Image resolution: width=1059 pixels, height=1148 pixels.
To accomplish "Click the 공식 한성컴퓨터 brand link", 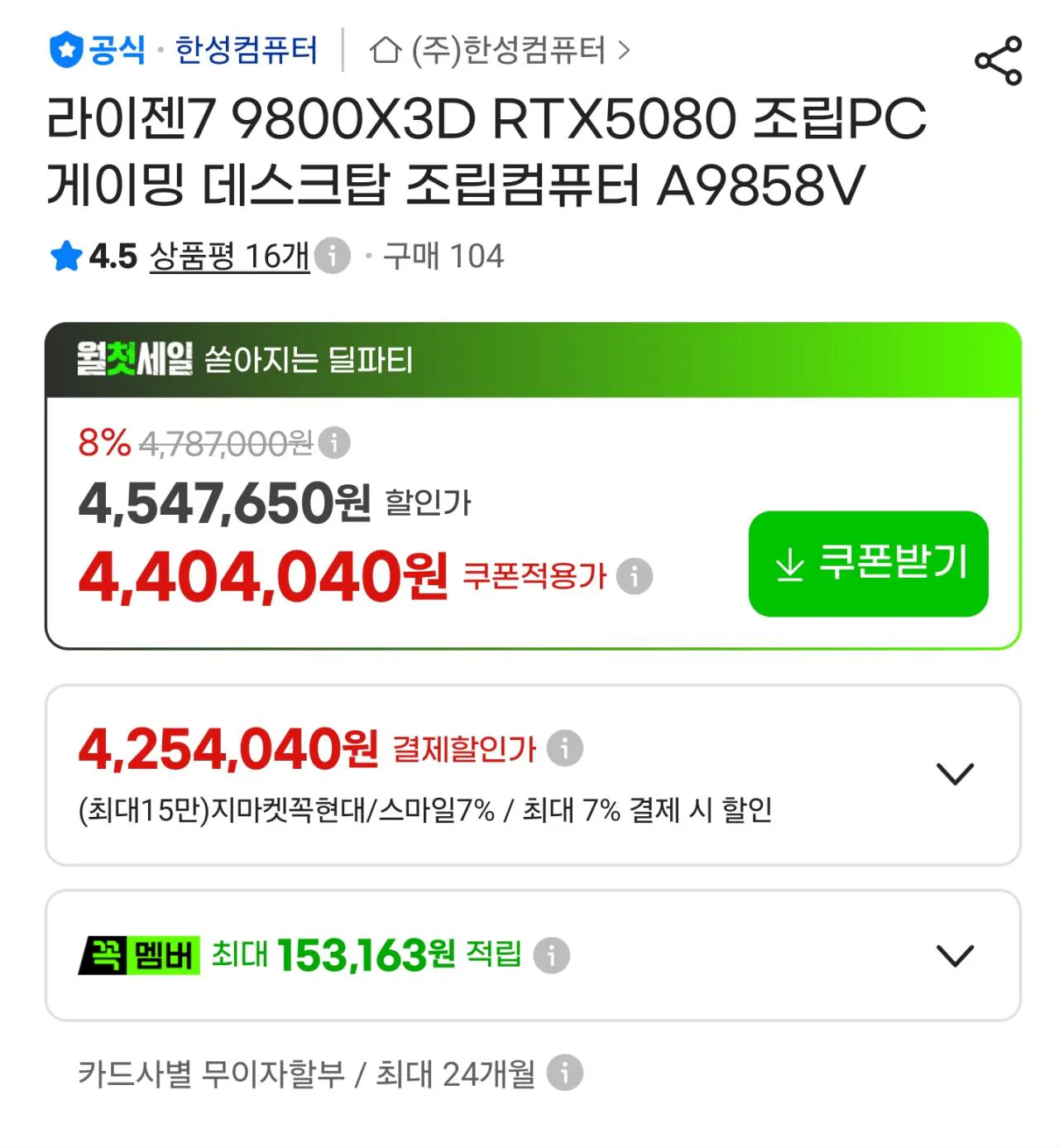I will point(184,50).
